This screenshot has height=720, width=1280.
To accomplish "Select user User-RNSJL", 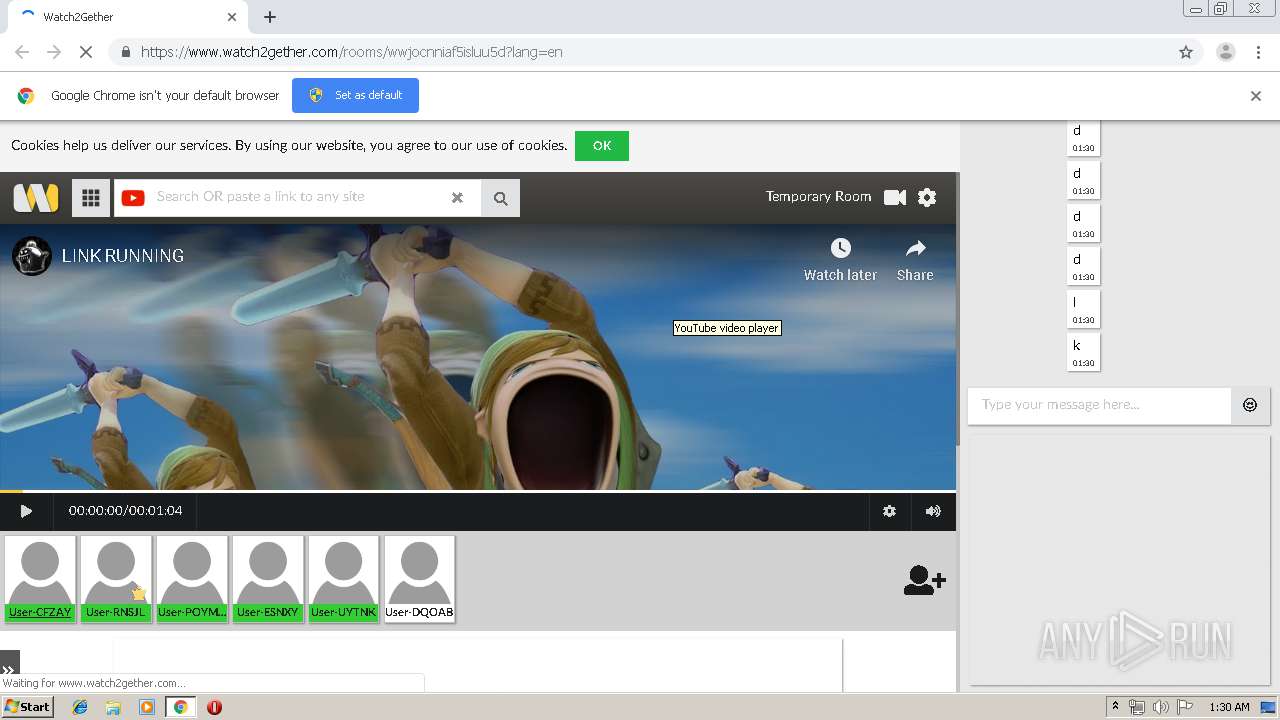I will coord(116,579).
